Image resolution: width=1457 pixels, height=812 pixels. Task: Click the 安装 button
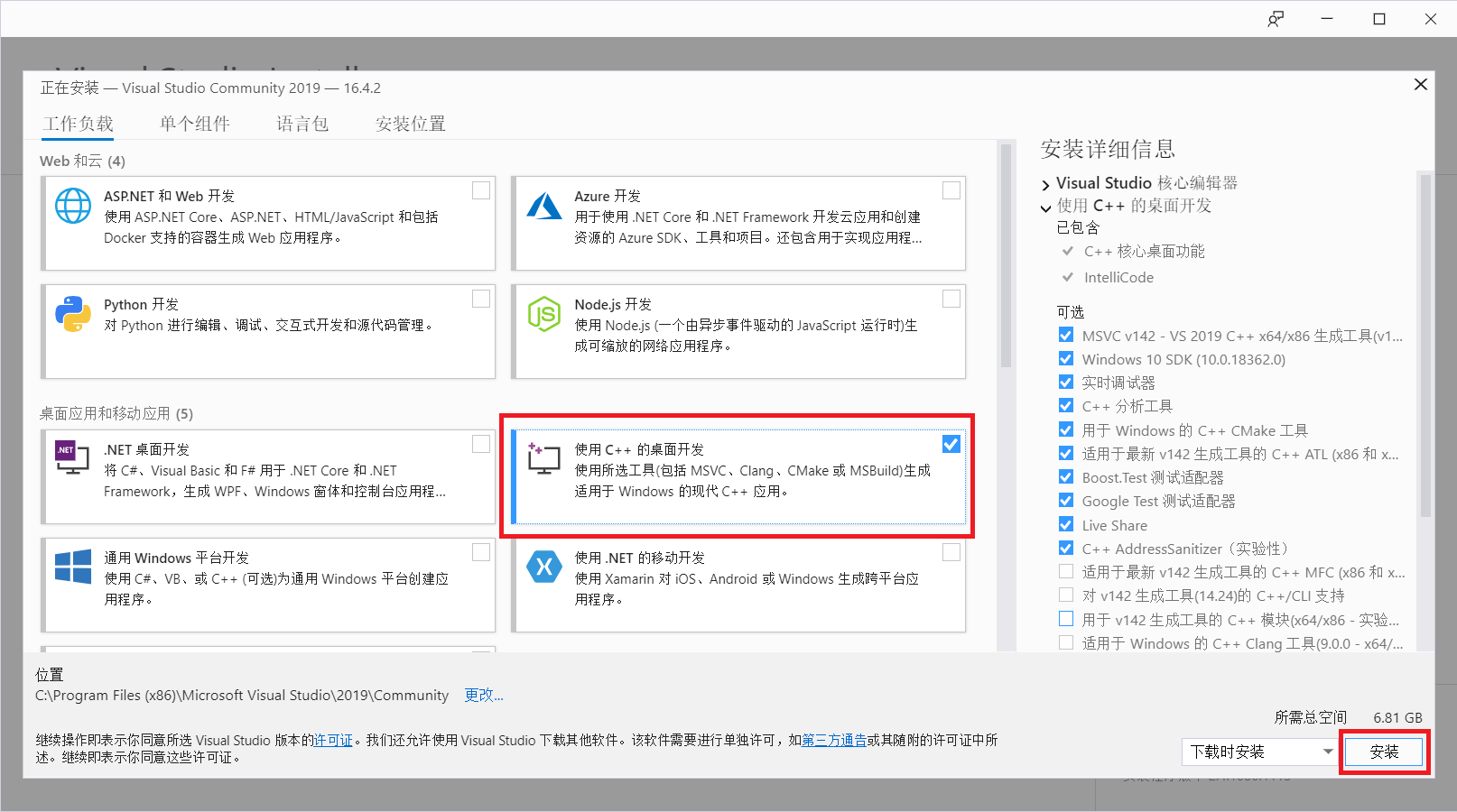(1384, 752)
